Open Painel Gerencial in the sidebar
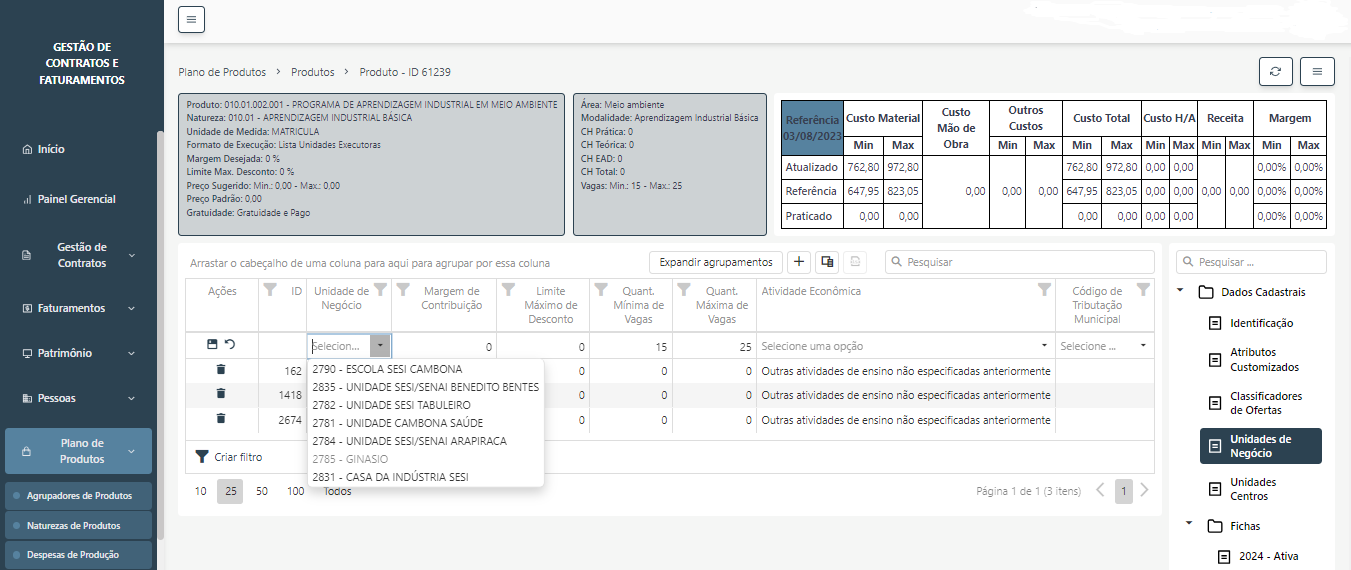The image size is (1351, 570). coord(77,199)
